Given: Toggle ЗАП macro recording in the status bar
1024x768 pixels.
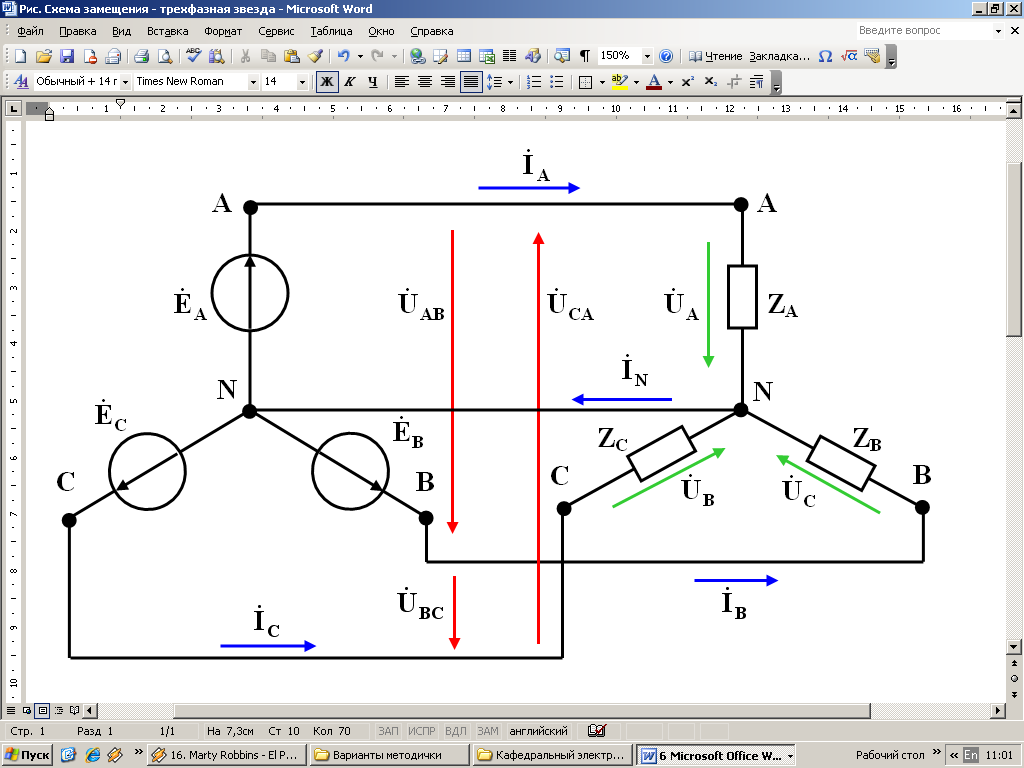Looking at the screenshot, I should point(388,731).
